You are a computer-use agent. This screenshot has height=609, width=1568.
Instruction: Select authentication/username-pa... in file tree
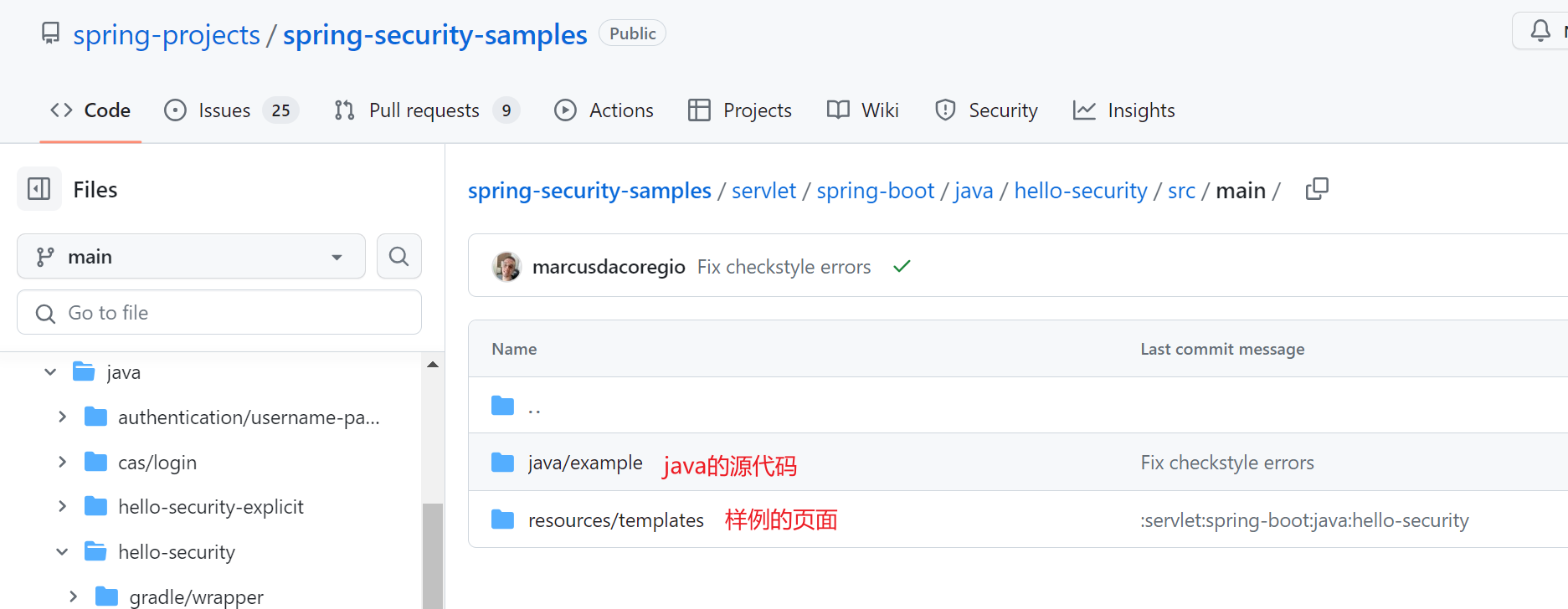pos(249,417)
